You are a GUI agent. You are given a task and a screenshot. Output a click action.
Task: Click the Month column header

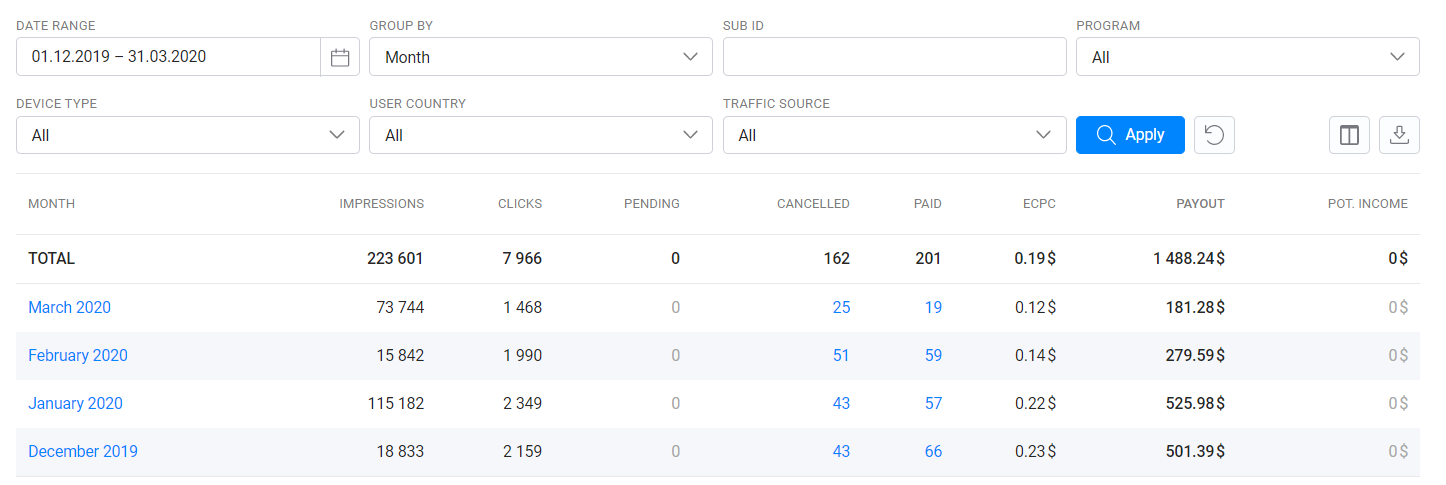51,204
